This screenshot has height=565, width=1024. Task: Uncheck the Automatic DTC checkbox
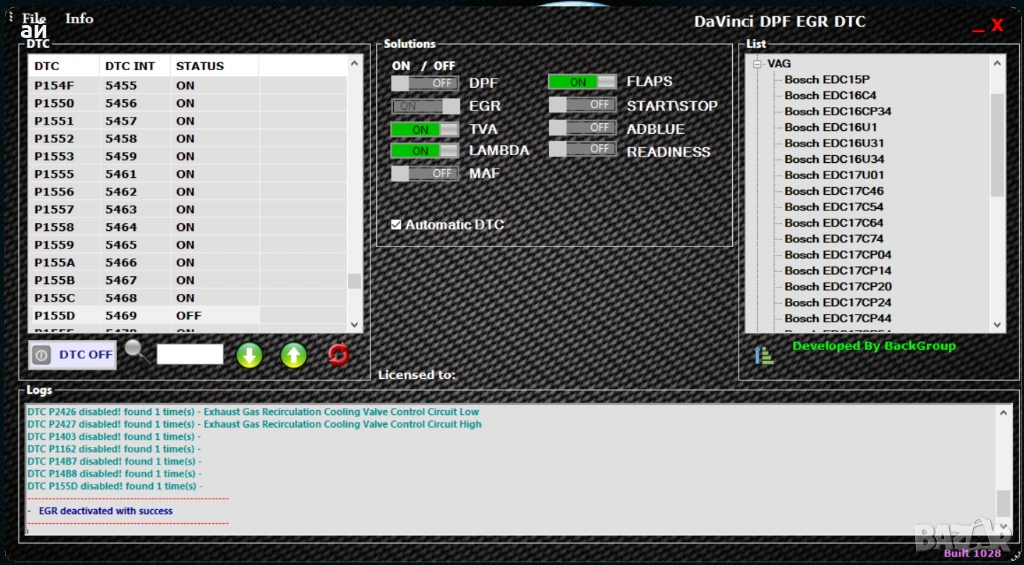point(397,225)
